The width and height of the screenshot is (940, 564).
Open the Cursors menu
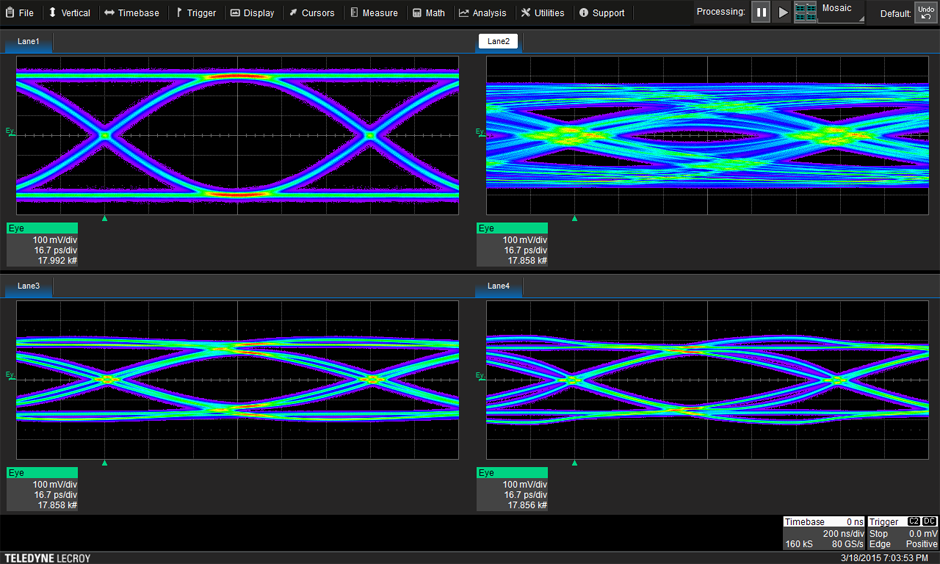click(x=311, y=13)
